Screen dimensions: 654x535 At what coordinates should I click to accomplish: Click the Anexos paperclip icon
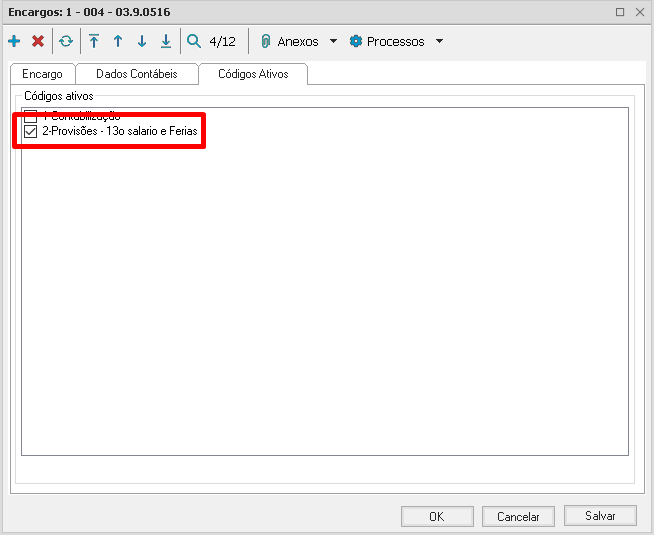(x=266, y=41)
